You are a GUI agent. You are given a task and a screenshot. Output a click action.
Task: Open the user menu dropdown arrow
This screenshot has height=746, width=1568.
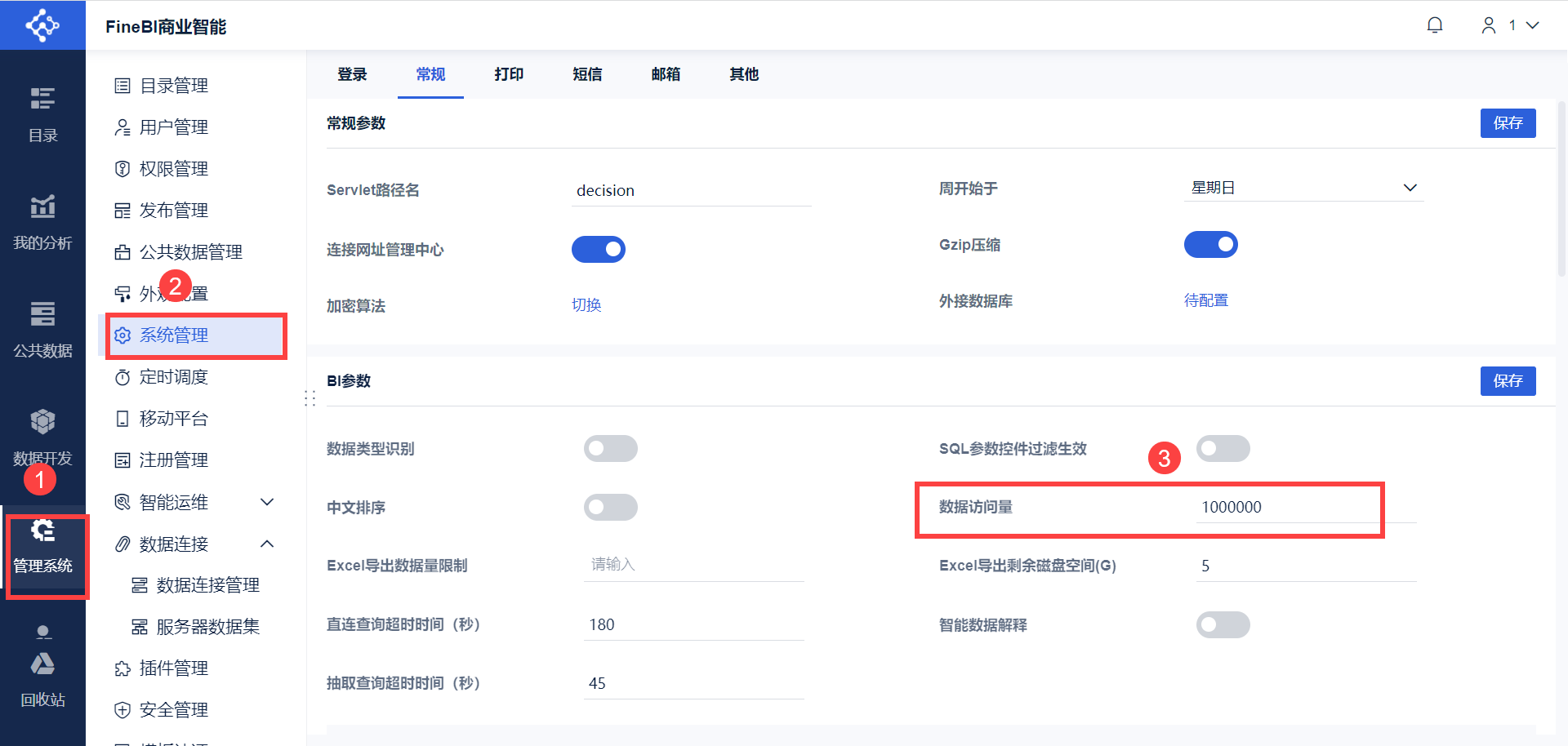pyautogui.click(x=1533, y=25)
